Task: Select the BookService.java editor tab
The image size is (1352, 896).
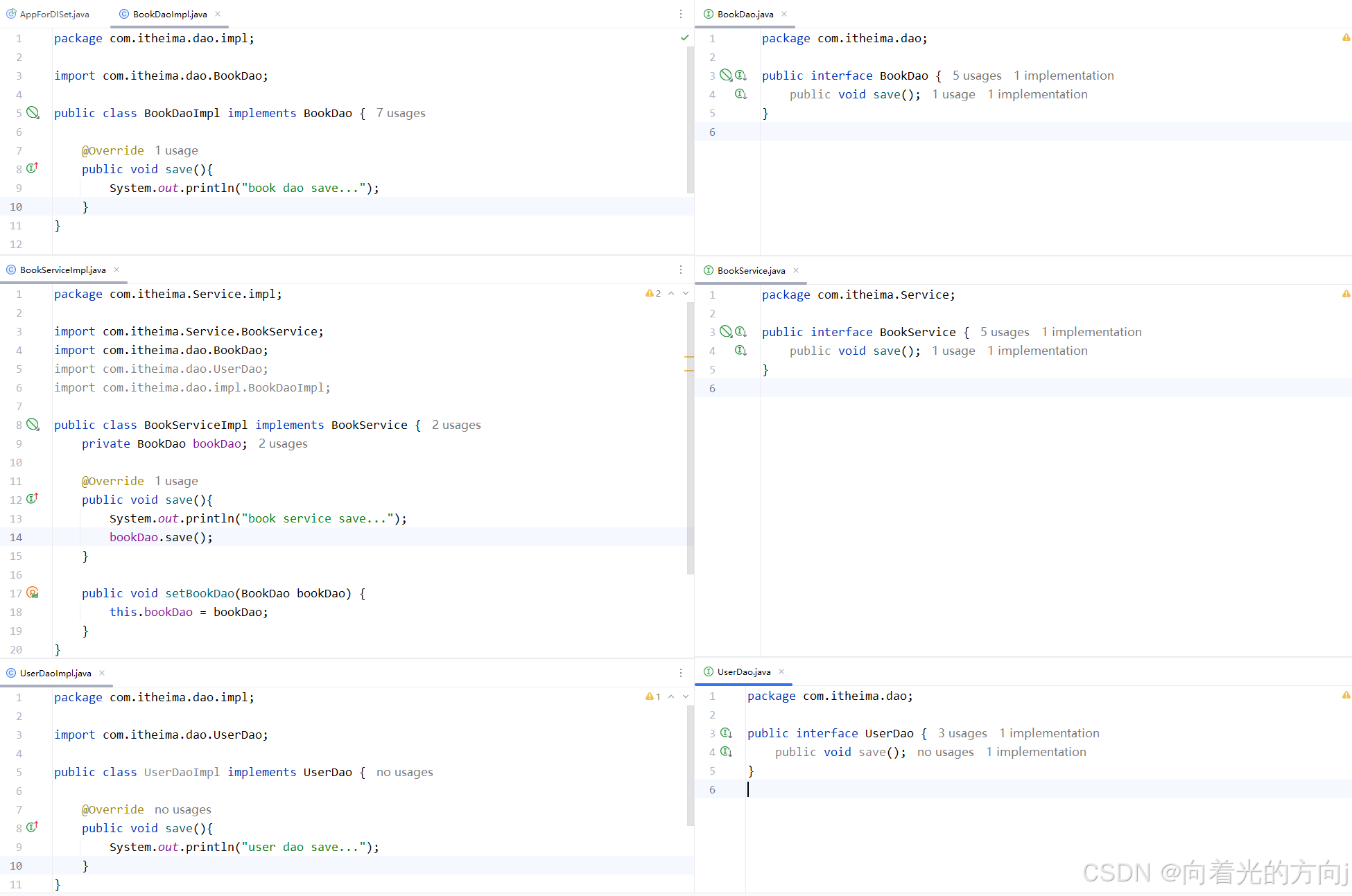Action: pos(750,270)
